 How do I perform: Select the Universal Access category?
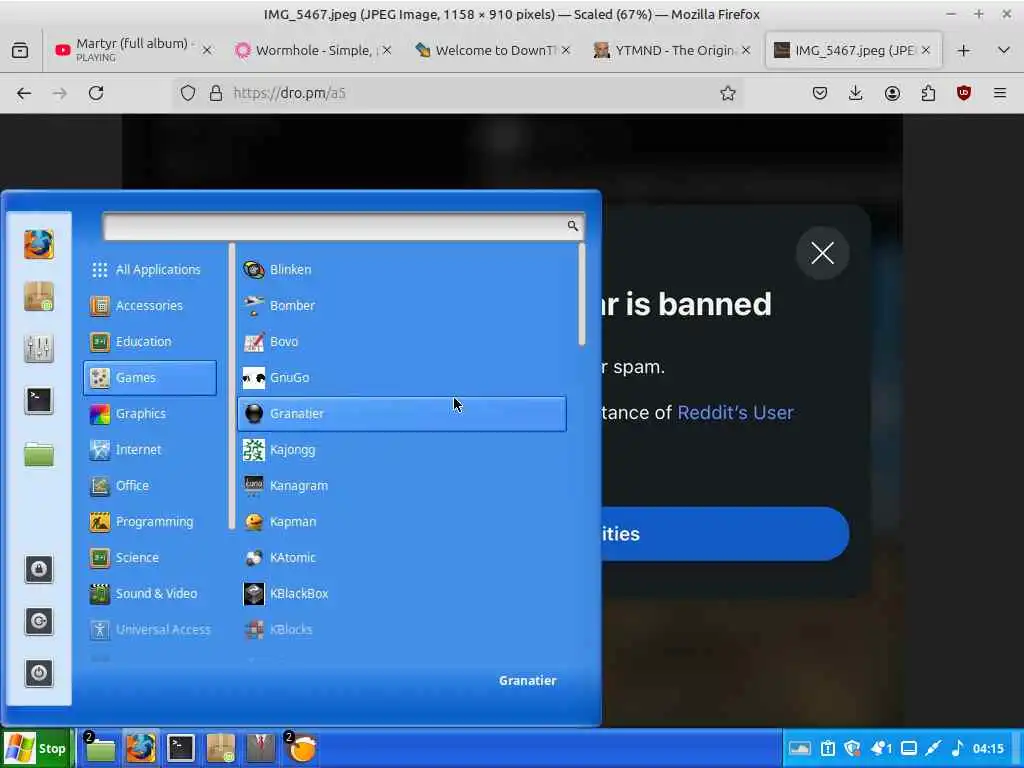[150, 629]
